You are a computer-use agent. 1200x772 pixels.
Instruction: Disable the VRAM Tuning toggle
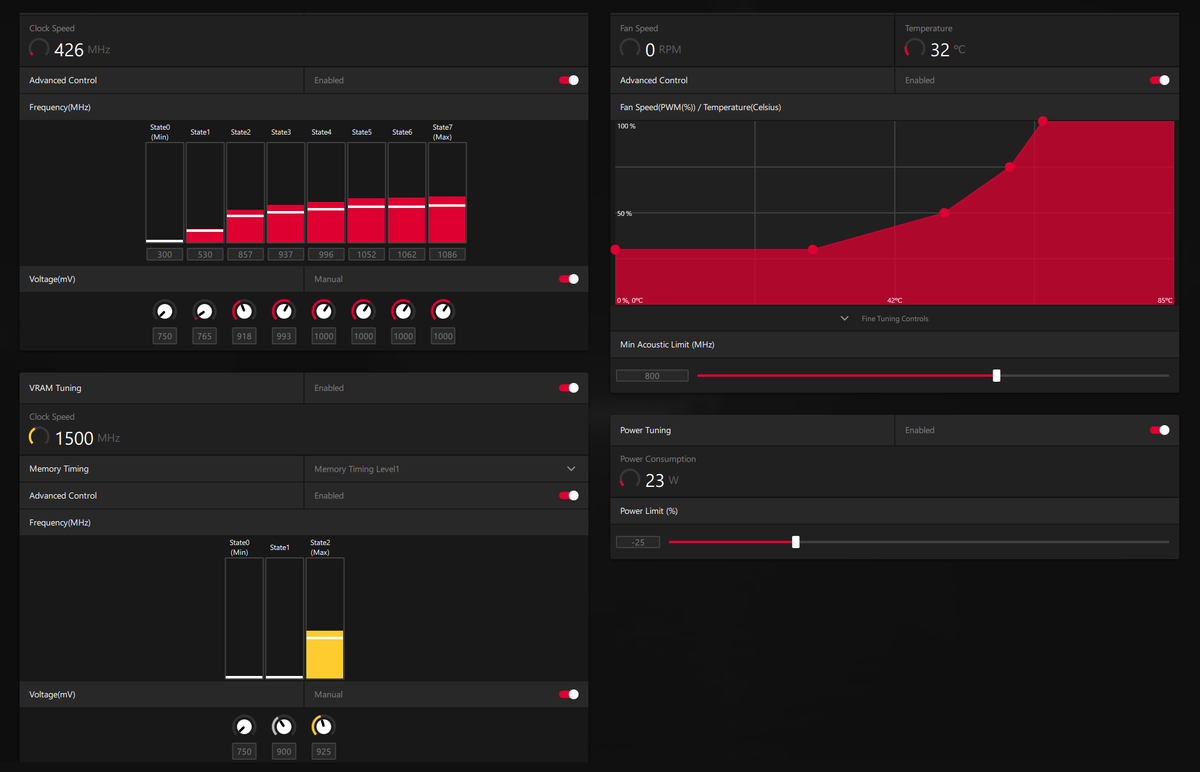click(569, 388)
